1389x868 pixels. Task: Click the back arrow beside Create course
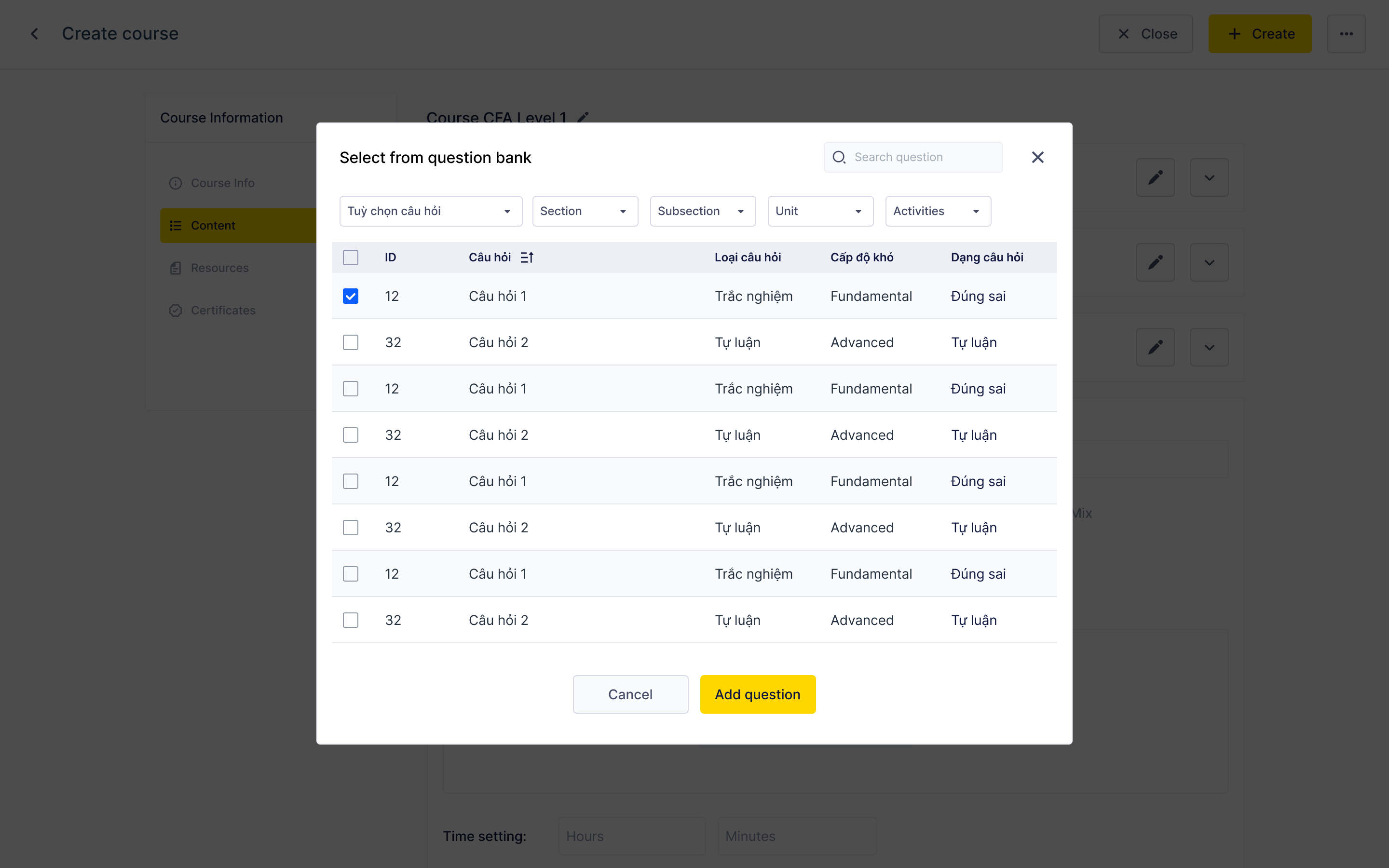coord(34,34)
